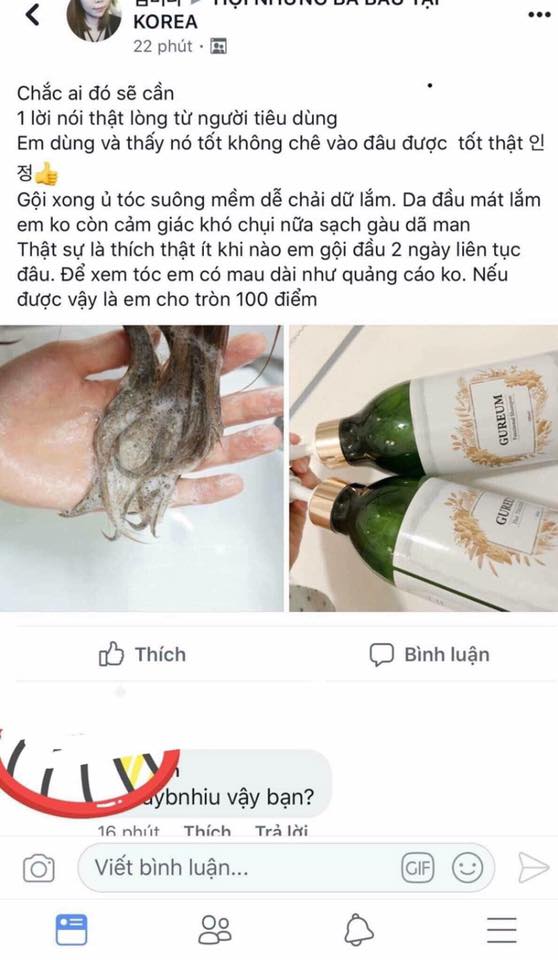Open the GIF picker

click(418, 868)
